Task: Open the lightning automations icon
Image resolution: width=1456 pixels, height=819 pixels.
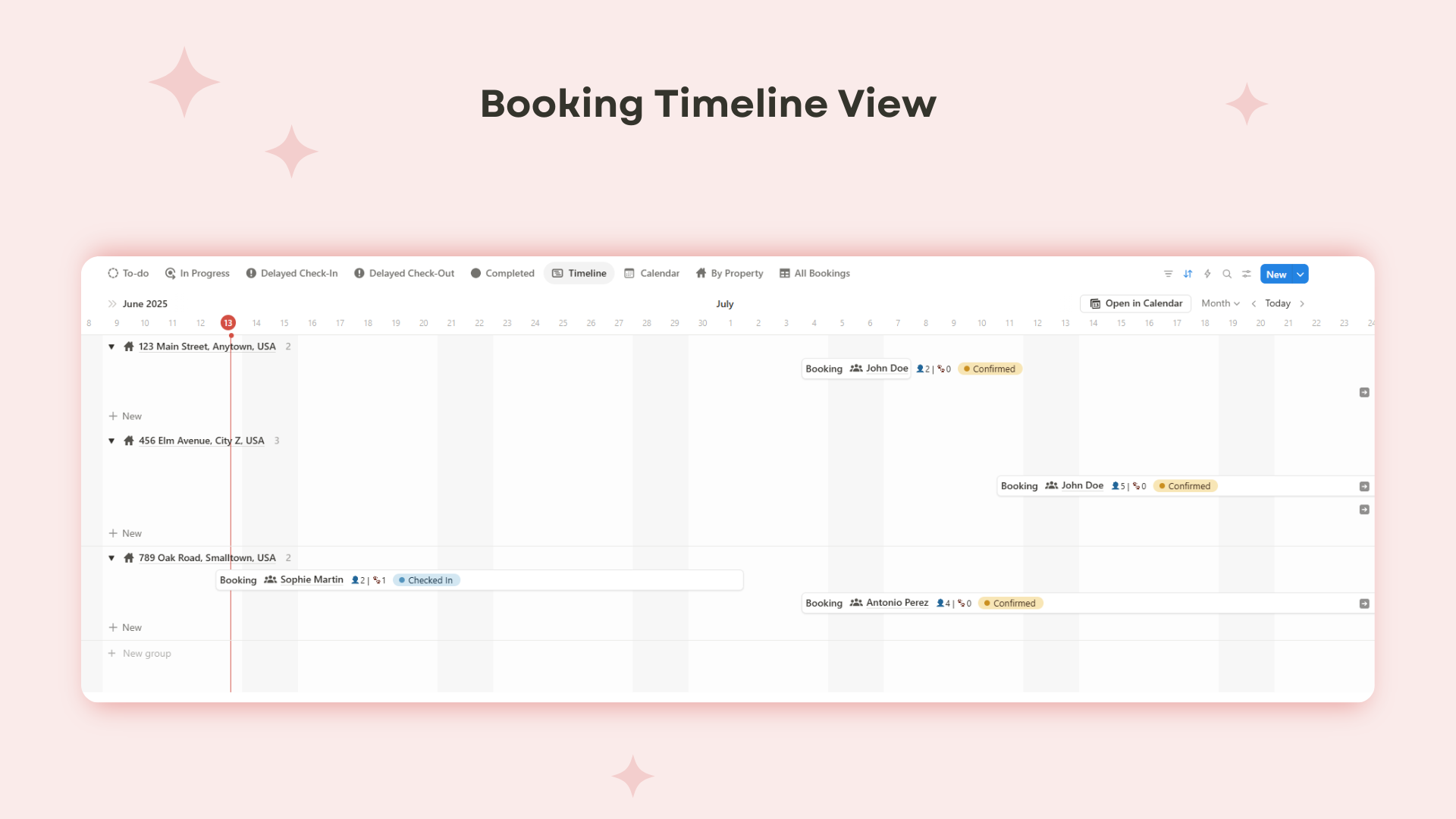Action: coord(1207,274)
